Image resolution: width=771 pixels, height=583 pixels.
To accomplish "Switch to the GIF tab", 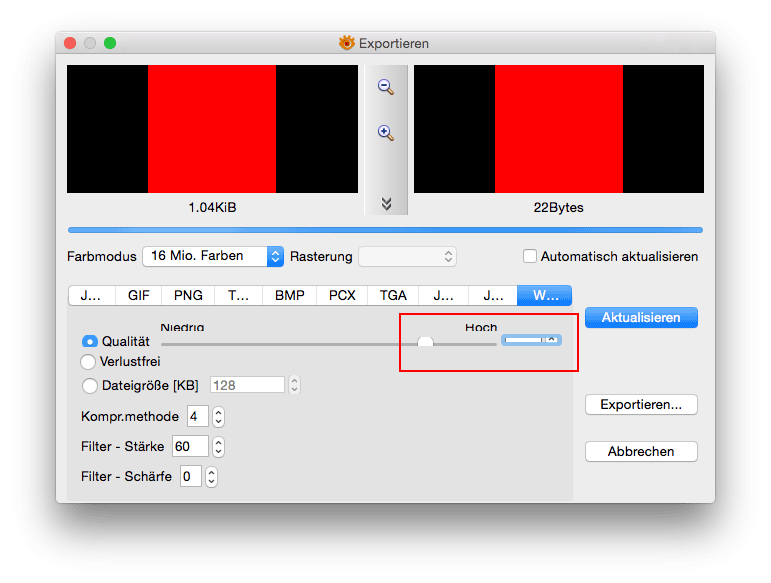I will click(x=139, y=295).
